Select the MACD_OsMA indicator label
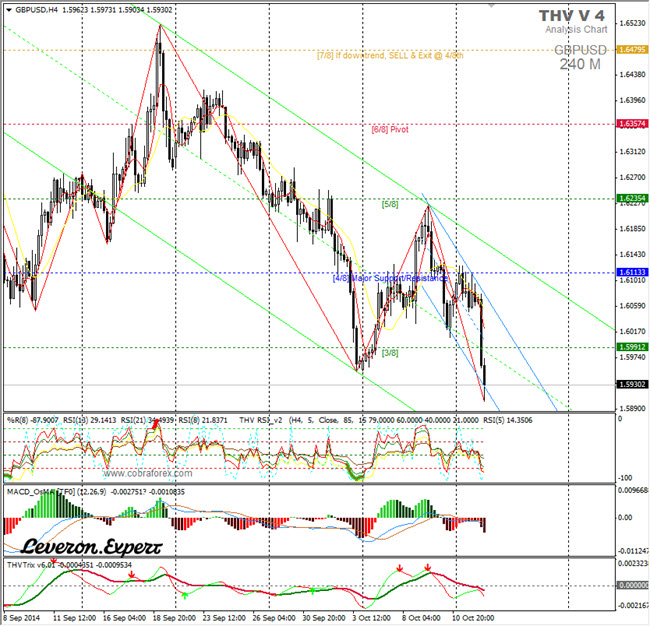The image size is (650, 626). tap(40, 492)
